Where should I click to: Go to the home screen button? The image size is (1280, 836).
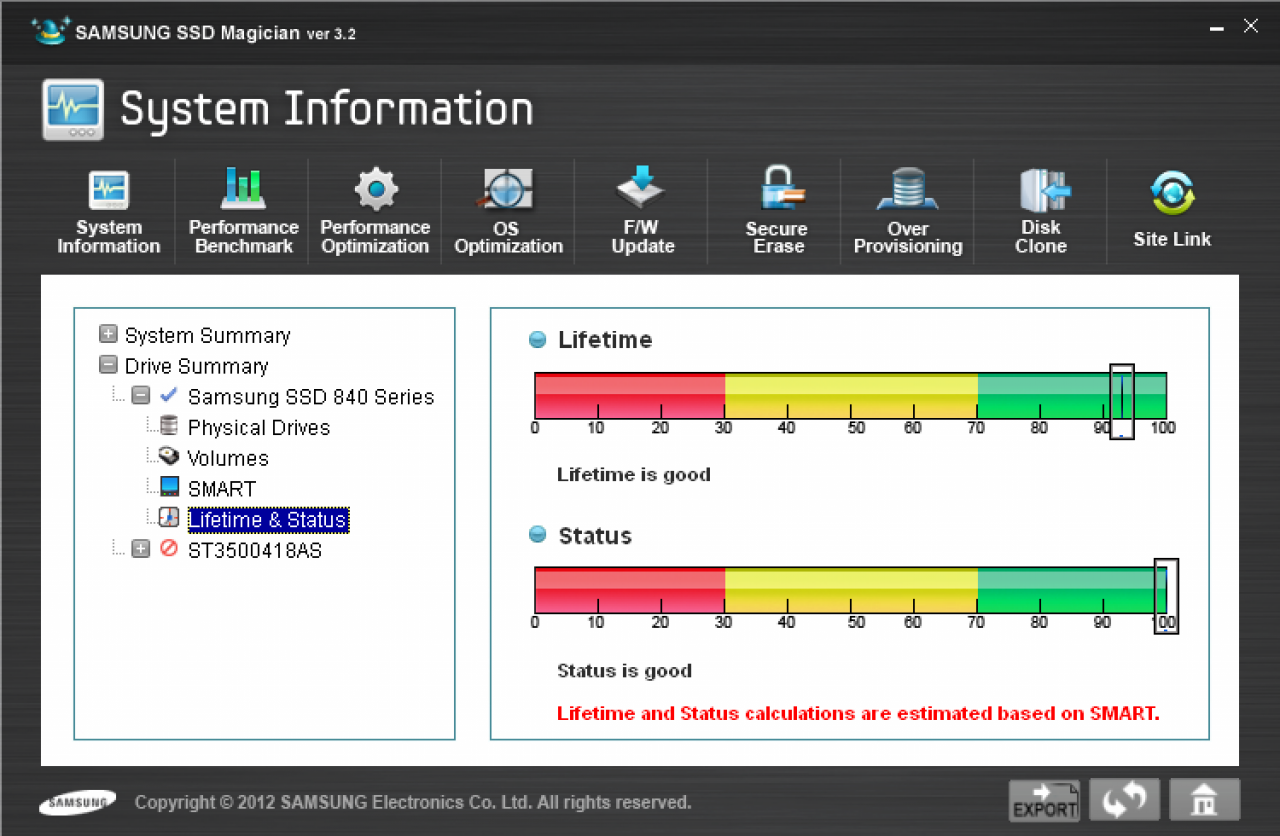[x=1204, y=800]
